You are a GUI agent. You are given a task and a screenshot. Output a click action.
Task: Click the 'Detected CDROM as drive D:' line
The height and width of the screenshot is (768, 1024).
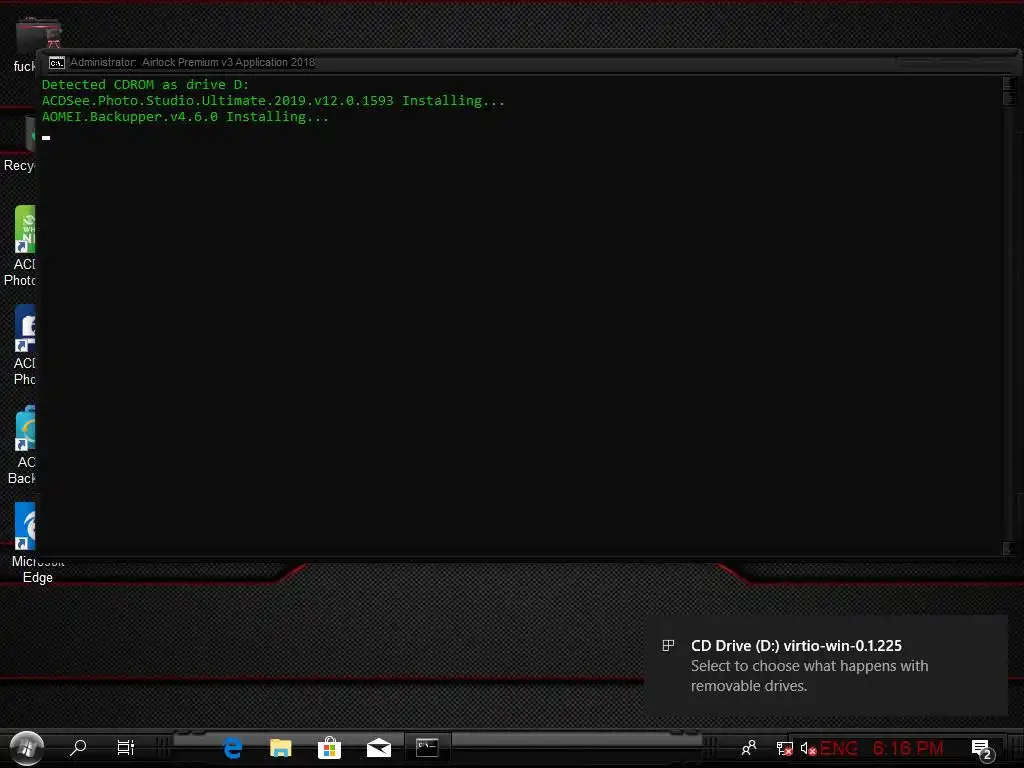pyautogui.click(x=145, y=84)
